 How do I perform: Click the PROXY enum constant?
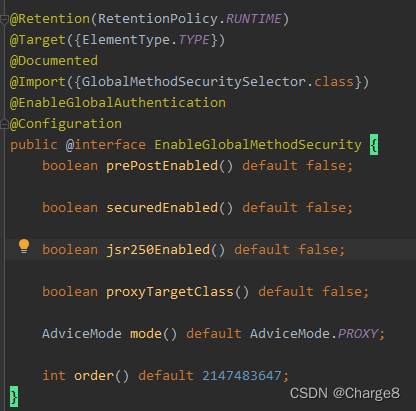pyautogui.click(x=358, y=334)
